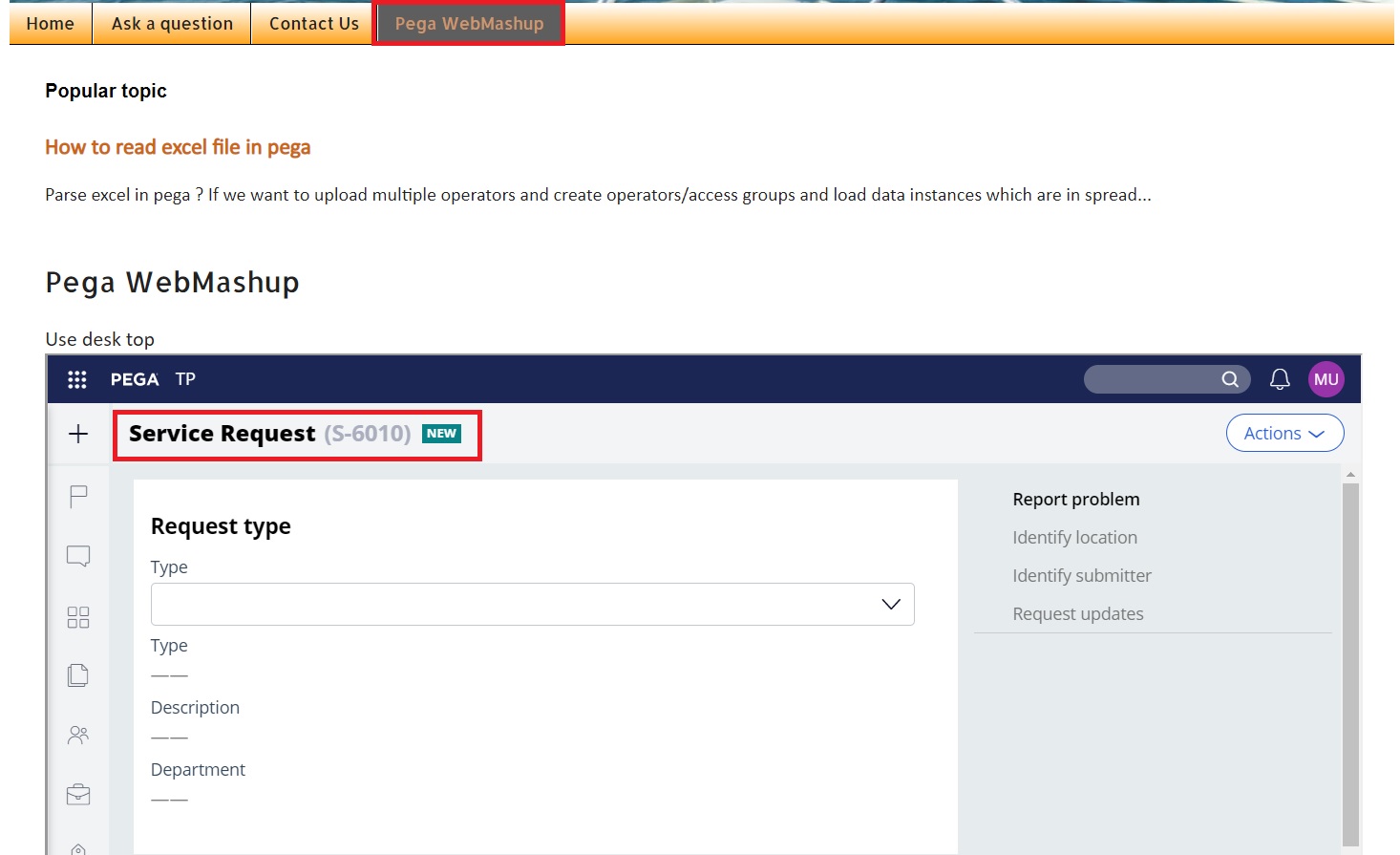This screenshot has height=855, width=1400.
Task: Click the notification bell icon
Action: pyautogui.click(x=1280, y=379)
